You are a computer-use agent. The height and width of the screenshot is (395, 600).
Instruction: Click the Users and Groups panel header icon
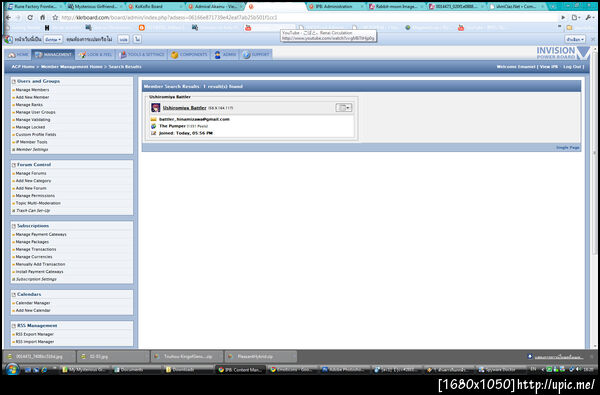pyautogui.click(x=14, y=82)
